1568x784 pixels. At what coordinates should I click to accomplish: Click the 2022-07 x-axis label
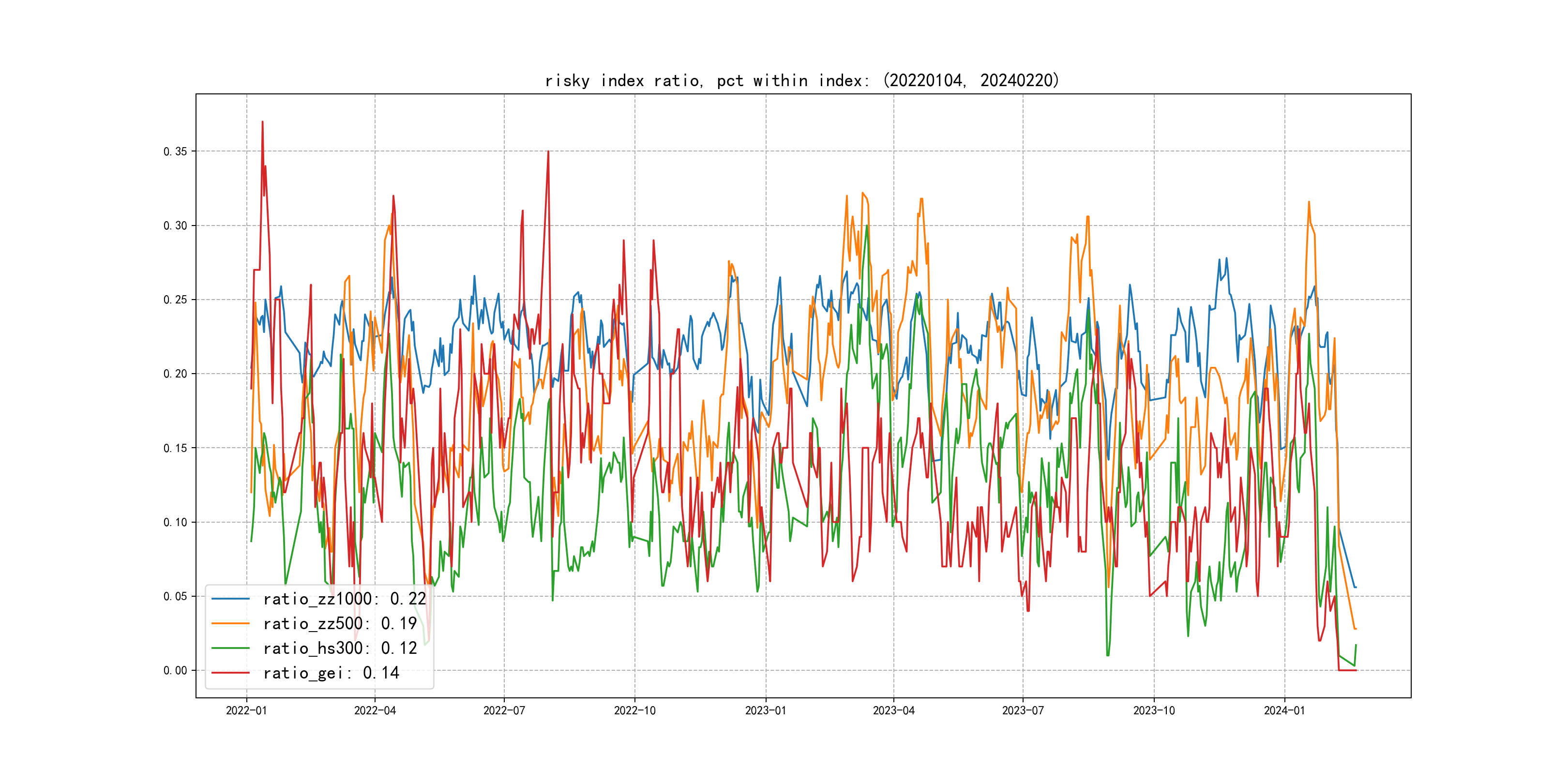[504, 711]
